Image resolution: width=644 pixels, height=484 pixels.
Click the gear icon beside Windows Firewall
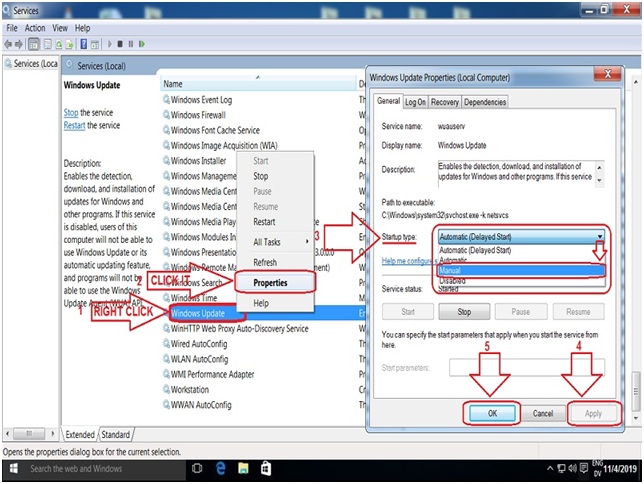(166, 115)
